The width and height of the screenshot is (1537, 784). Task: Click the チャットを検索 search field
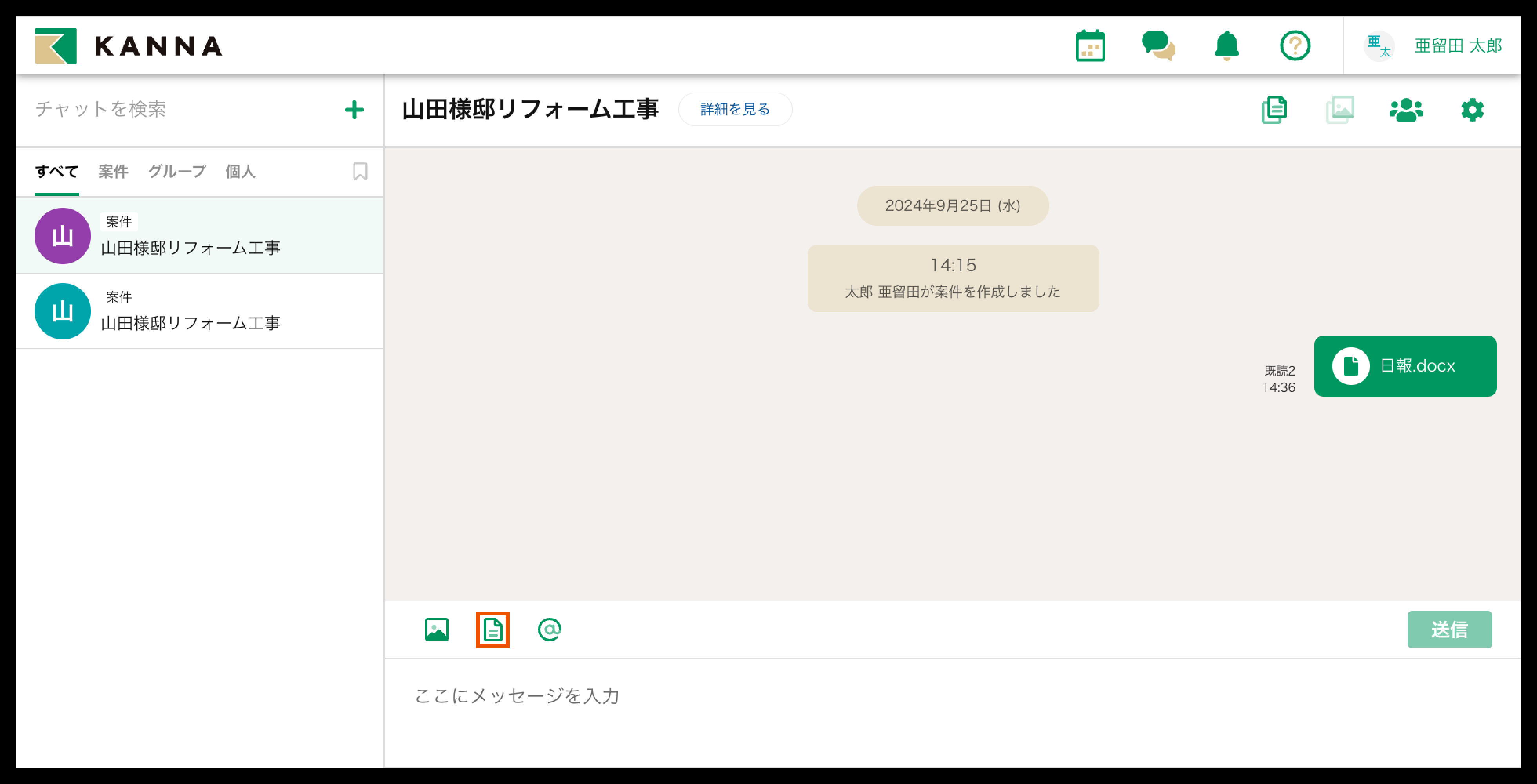(179, 109)
